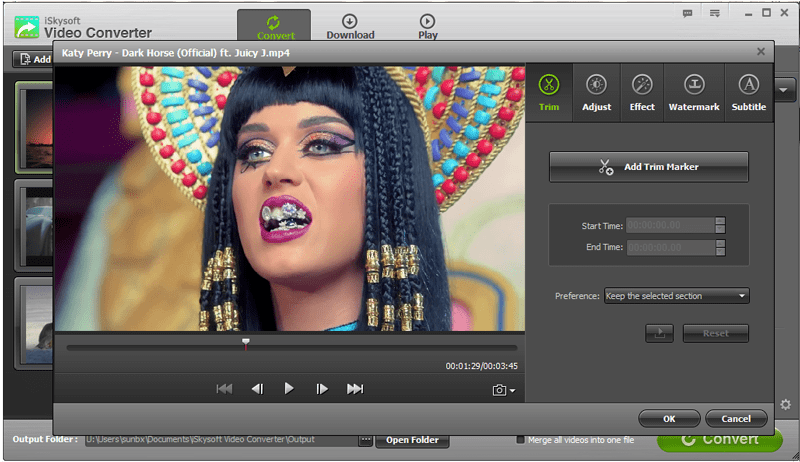
Task: Switch to the Adjust tab
Action: (x=596, y=93)
